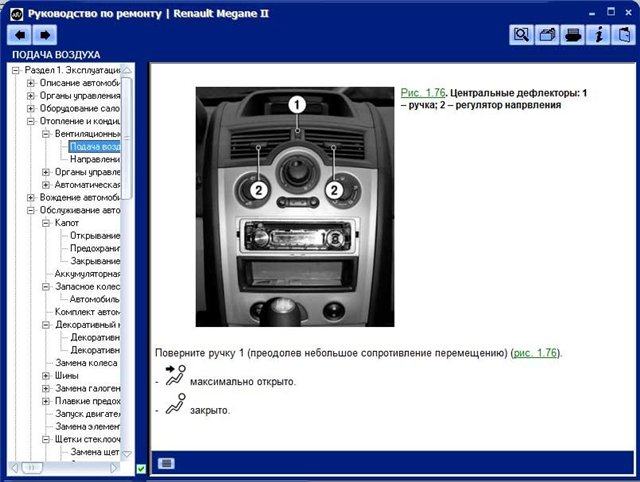Collapse the Обслуживание автомобиля node
640x482 pixels.
31,210
